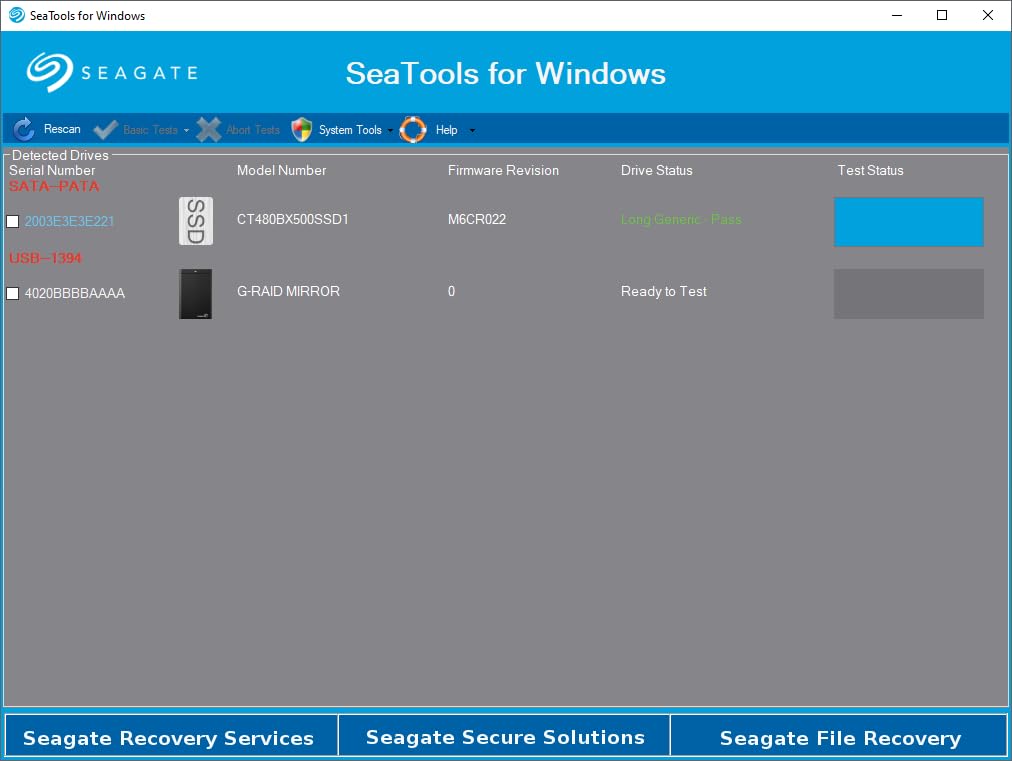The width and height of the screenshot is (1012, 761).
Task: Click the Serial Number column header
Action: coord(52,170)
